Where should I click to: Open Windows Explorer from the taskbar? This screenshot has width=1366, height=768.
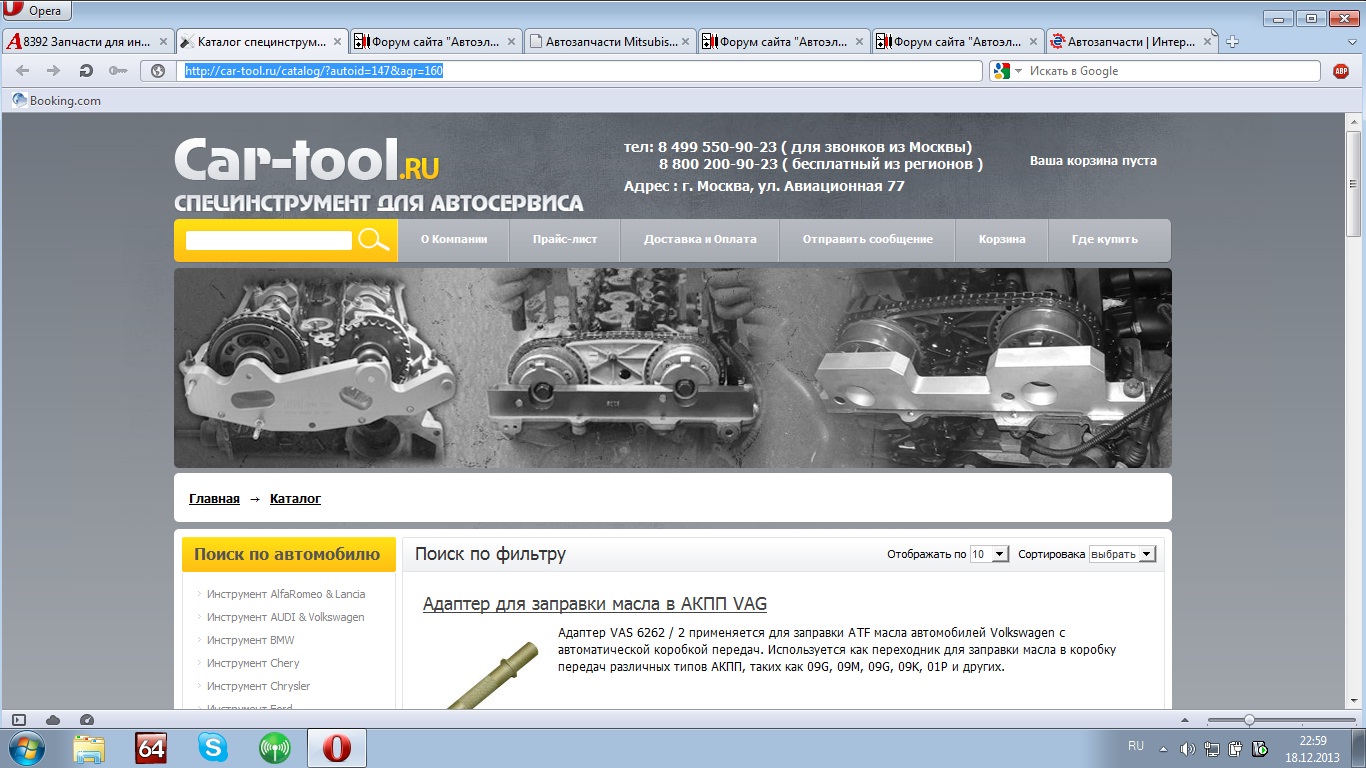[89, 748]
